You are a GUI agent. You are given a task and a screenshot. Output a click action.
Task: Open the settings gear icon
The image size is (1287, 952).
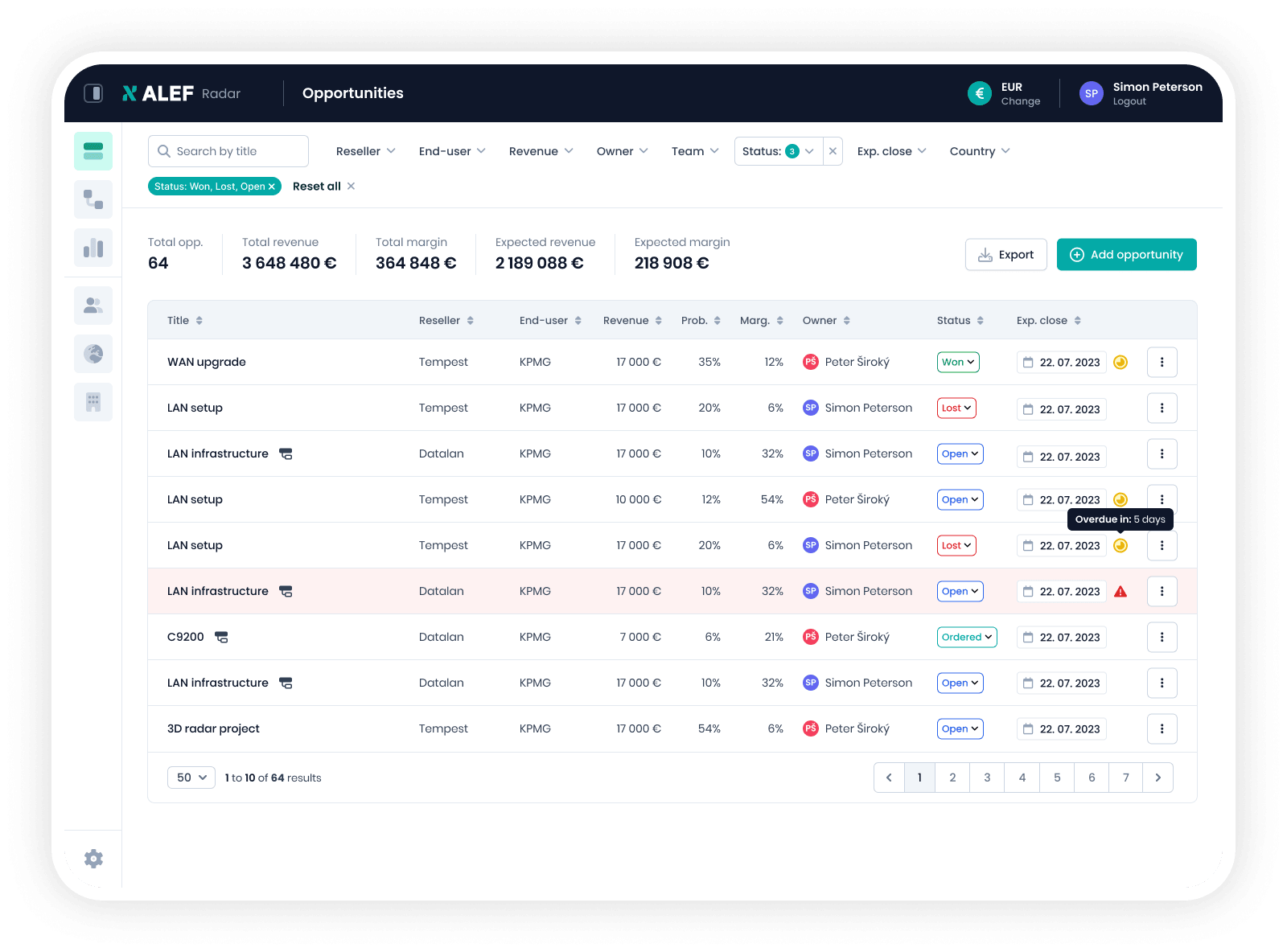pyautogui.click(x=93, y=859)
